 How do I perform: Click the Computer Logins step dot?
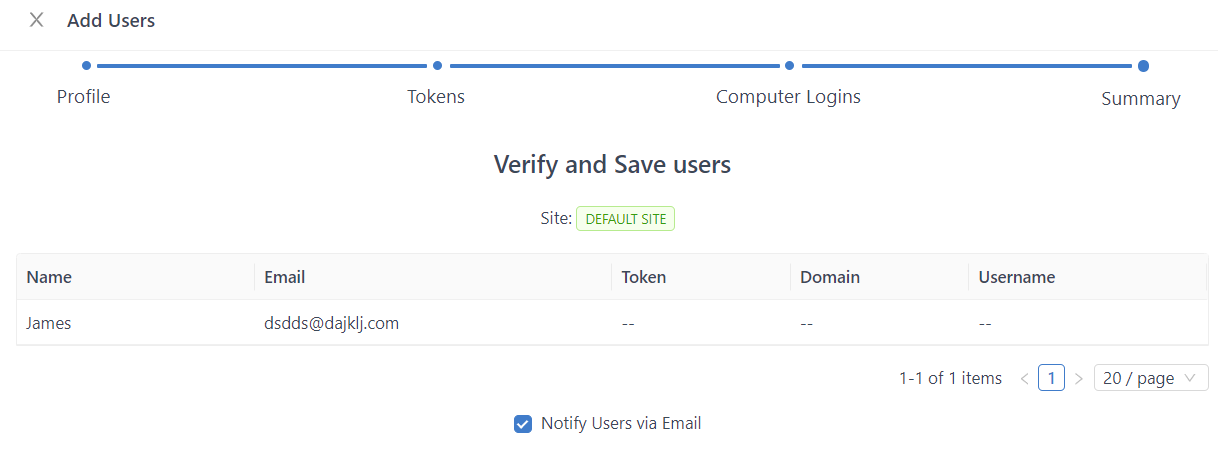[789, 66]
